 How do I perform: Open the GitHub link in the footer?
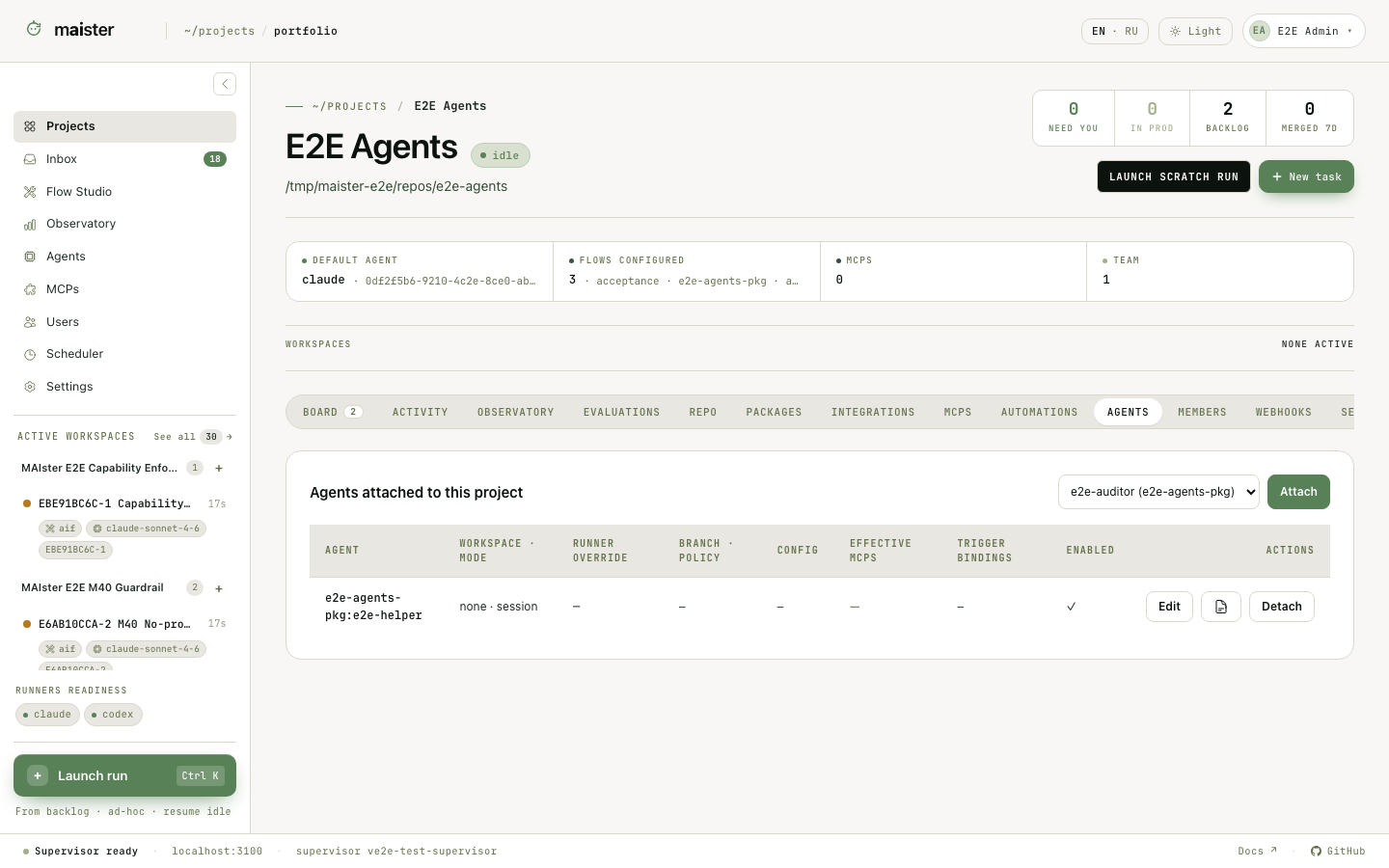point(1338,851)
